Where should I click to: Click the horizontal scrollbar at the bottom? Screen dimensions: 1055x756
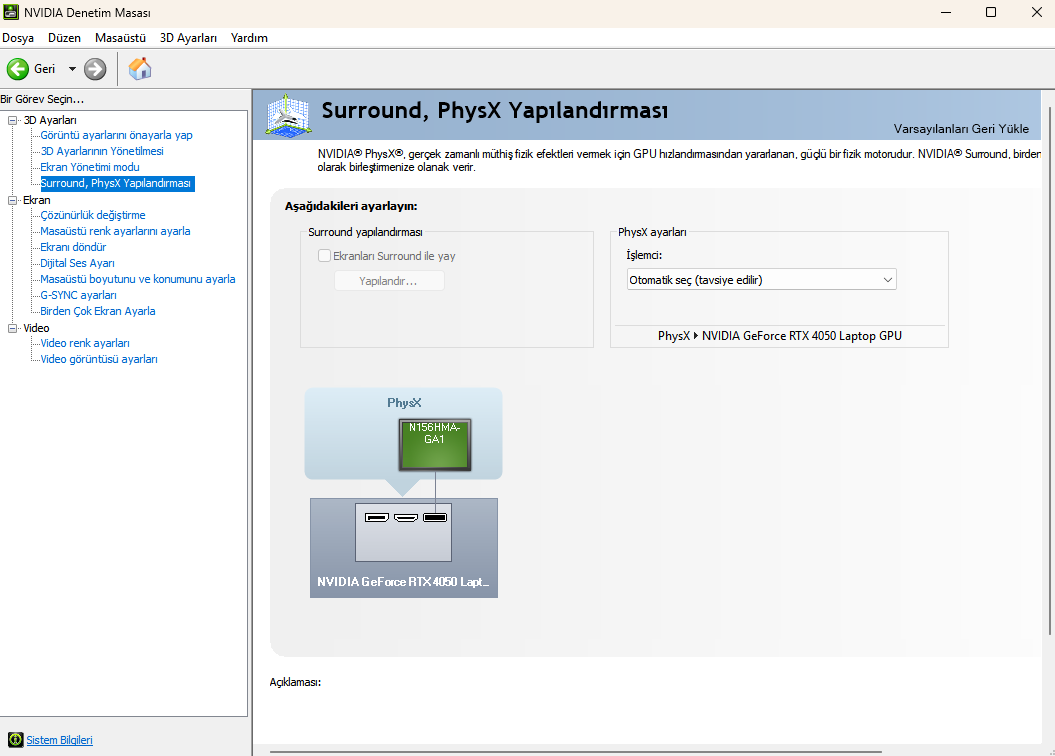[x=575, y=752]
